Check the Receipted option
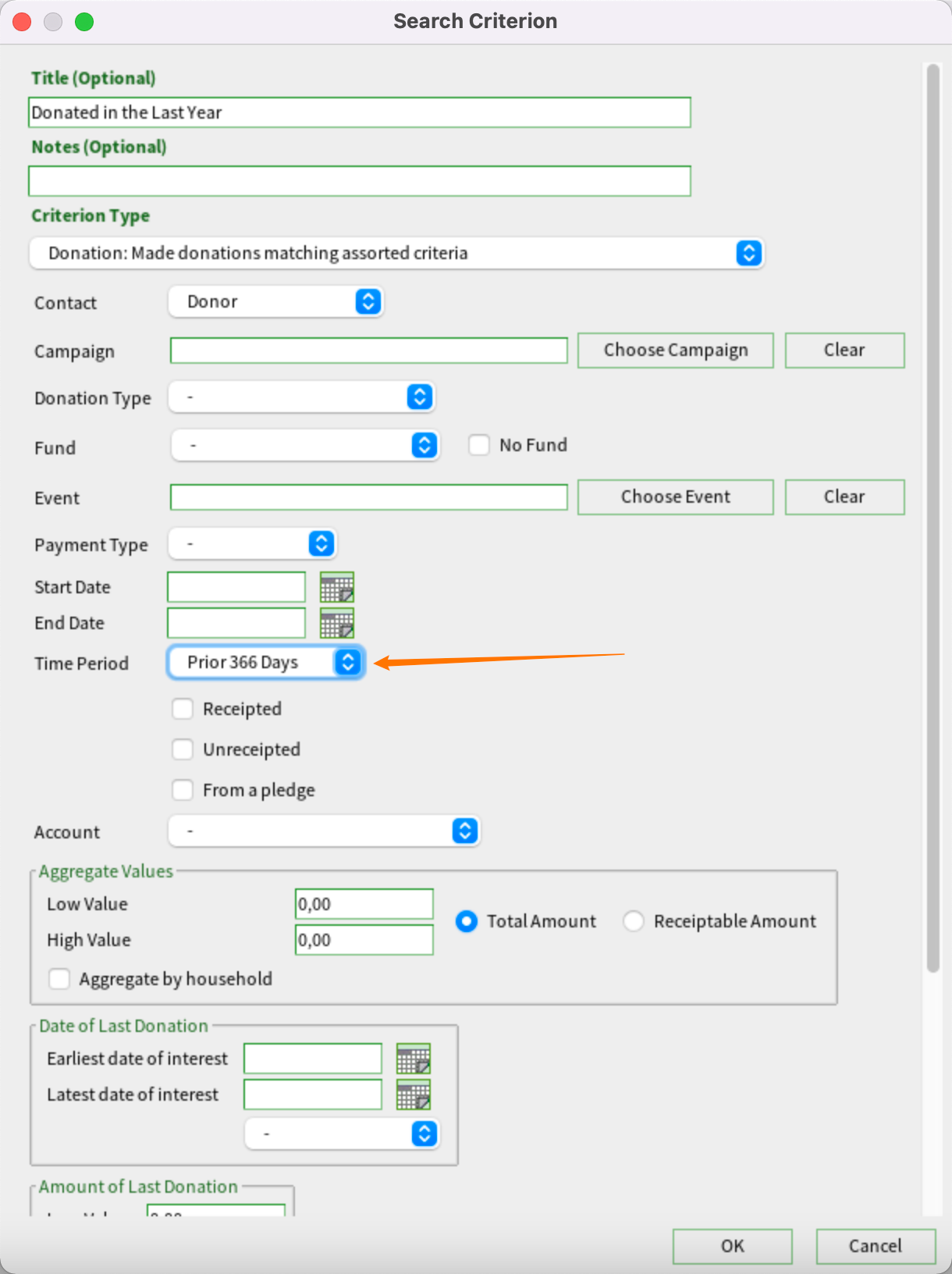Image resolution: width=952 pixels, height=1274 pixels. pyautogui.click(x=183, y=709)
